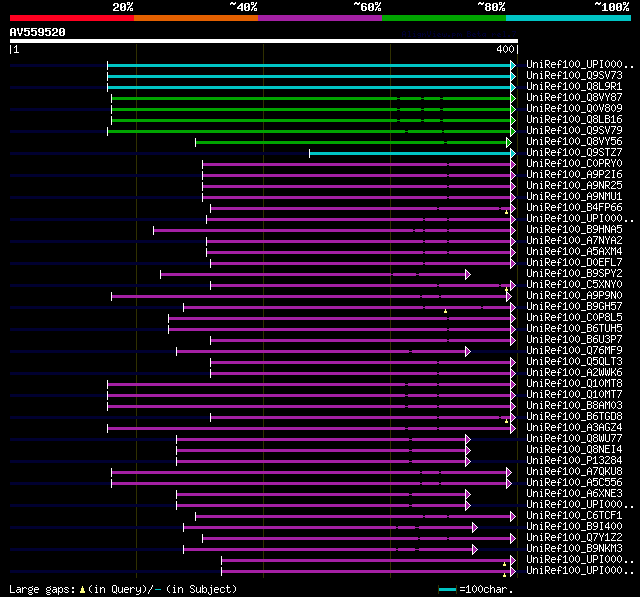Open hit UniRef100_C5XNY0
The width and height of the screenshot is (640, 597).
(x=574, y=285)
